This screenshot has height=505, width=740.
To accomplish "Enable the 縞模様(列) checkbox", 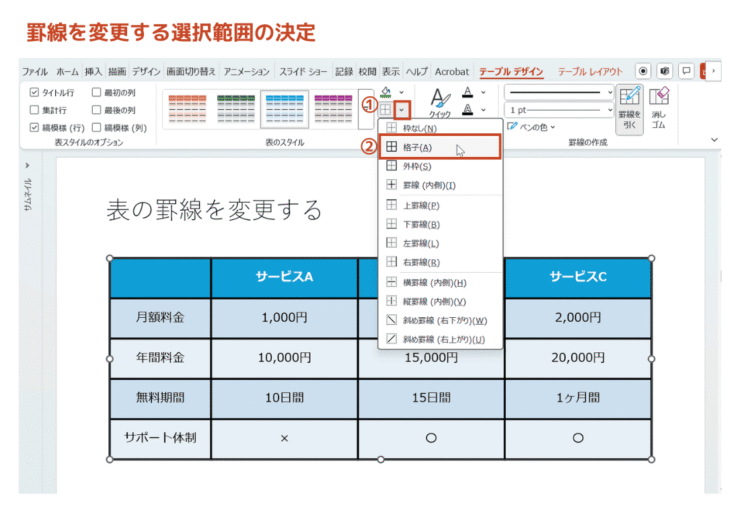I will [96, 127].
